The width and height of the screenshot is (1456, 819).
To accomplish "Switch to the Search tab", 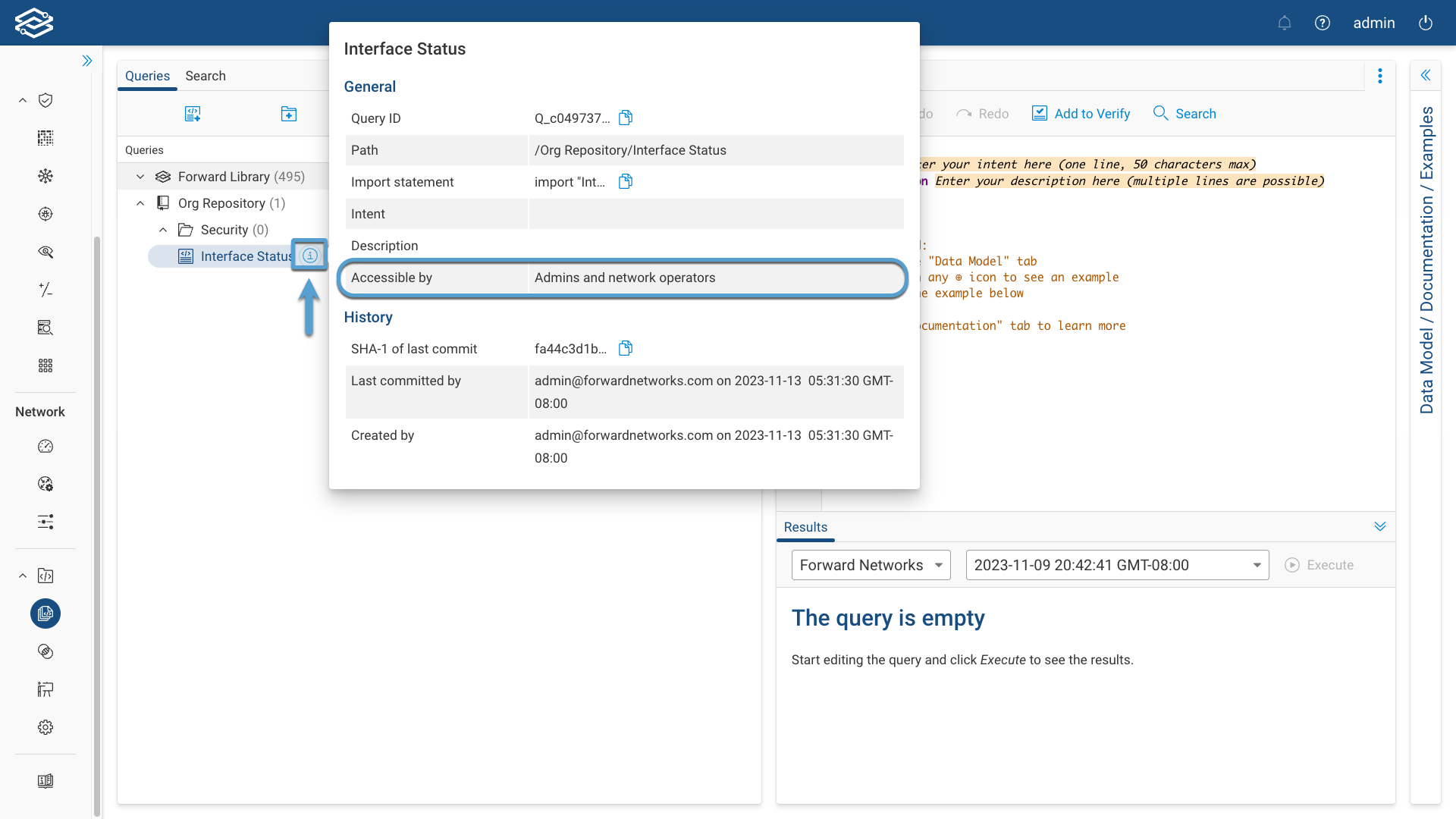I will pyautogui.click(x=205, y=76).
